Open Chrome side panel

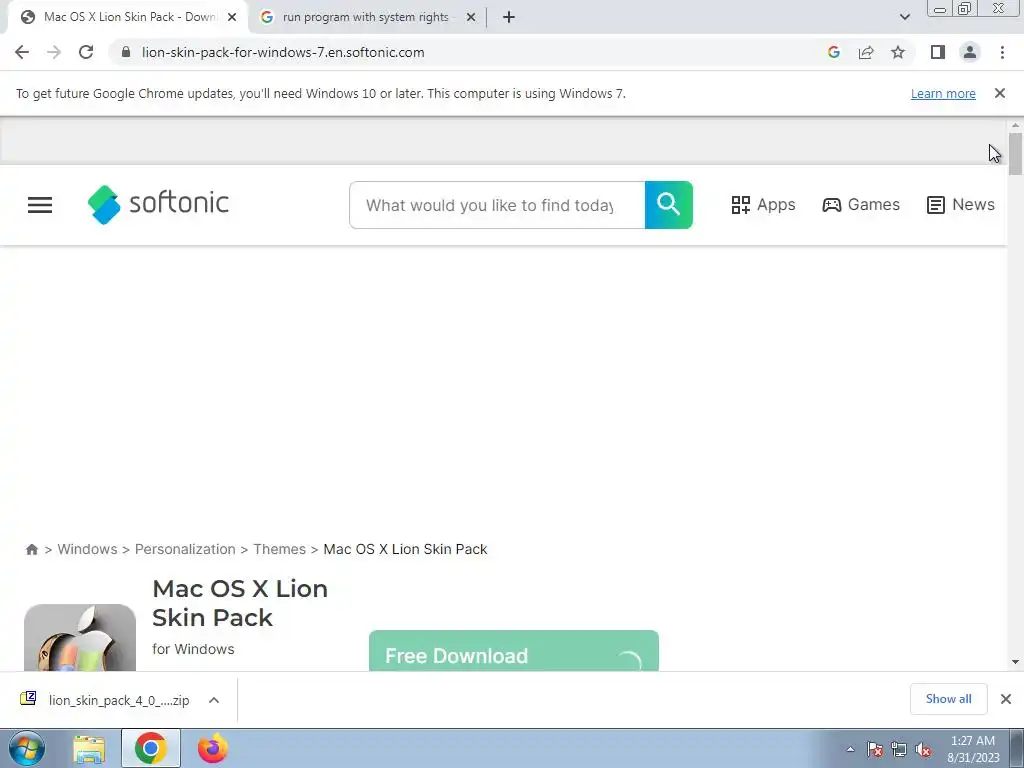938,52
